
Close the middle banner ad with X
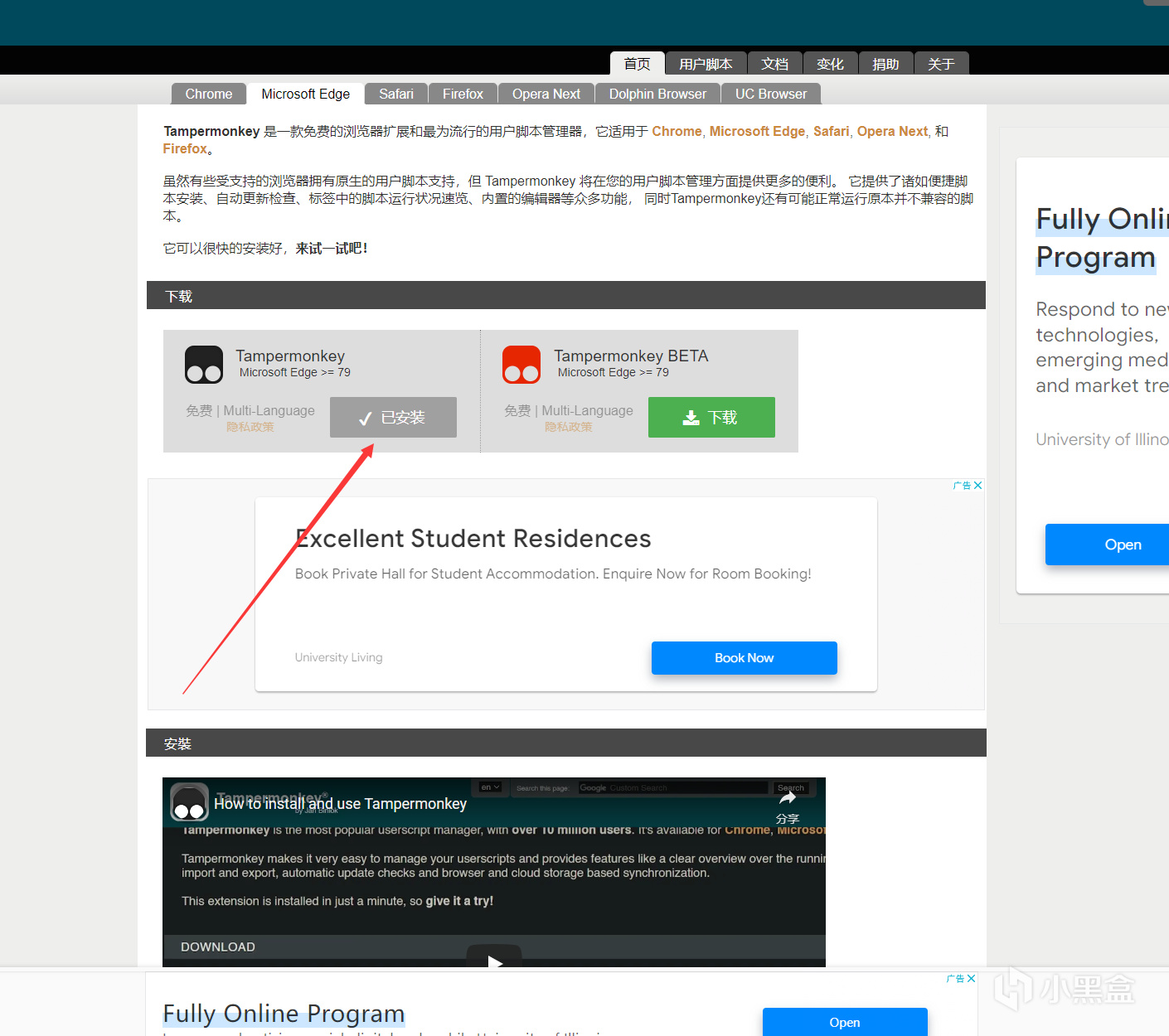click(x=978, y=486)
